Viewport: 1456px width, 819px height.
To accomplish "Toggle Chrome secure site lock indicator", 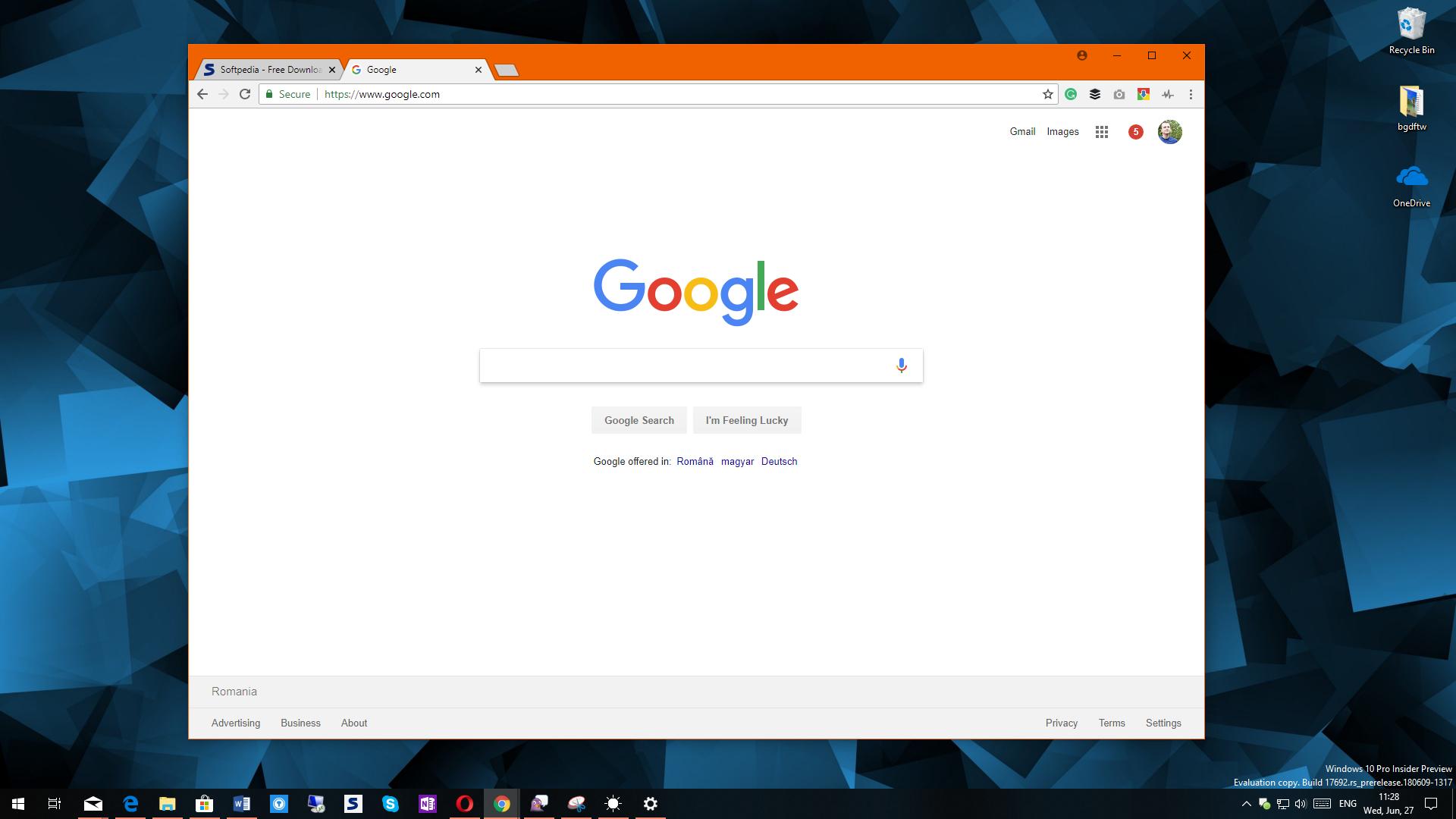I will click(271, 94).
